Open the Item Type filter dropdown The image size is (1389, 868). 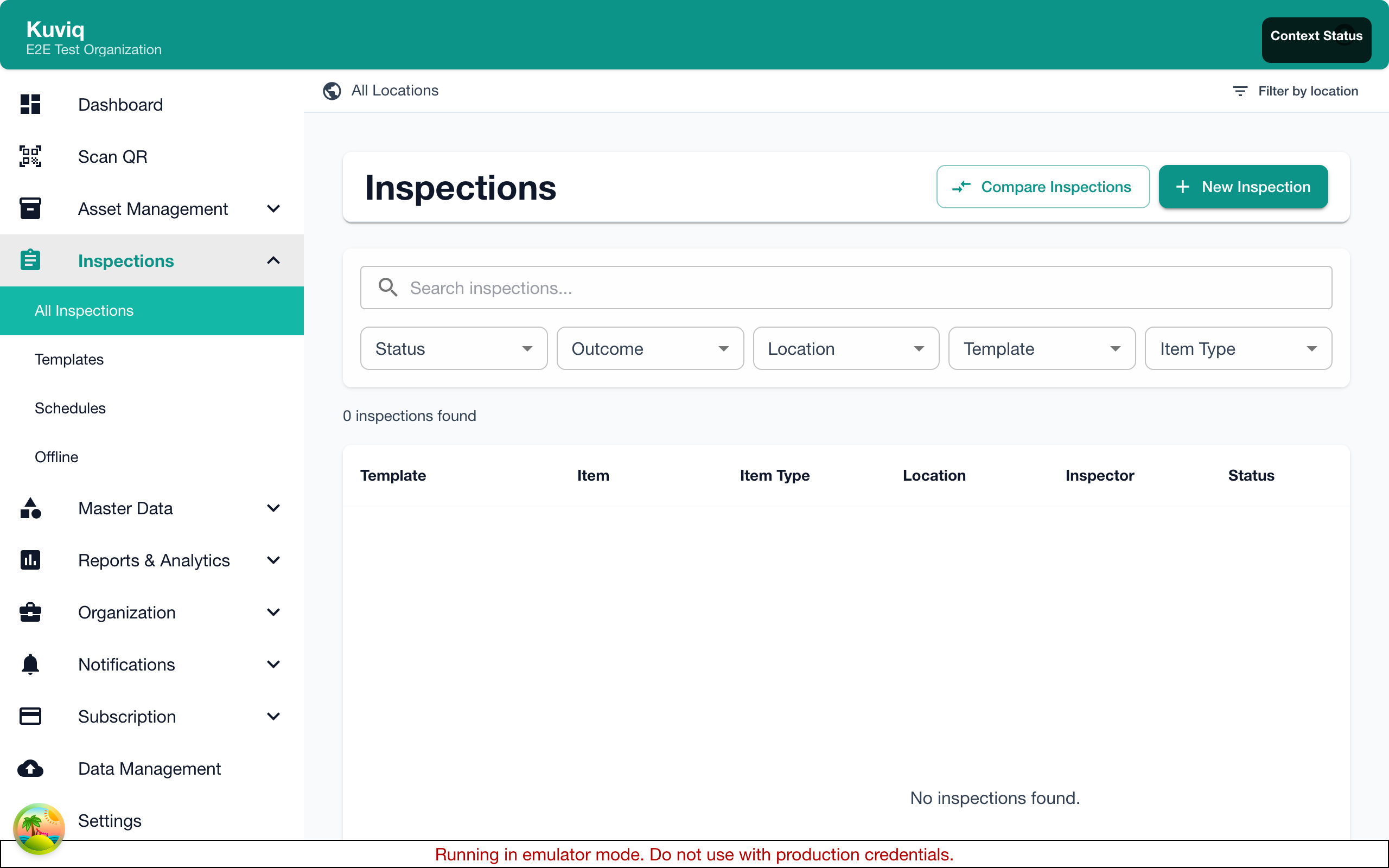point(1239,348)
